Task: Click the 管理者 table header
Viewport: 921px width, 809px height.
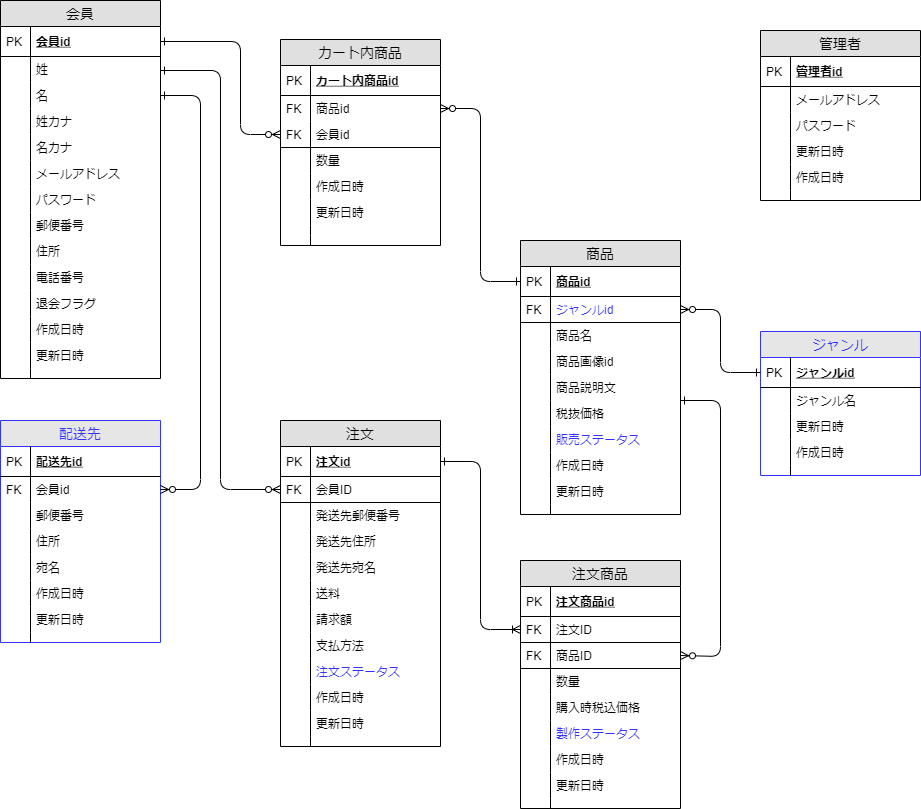Action: click(840, 43)
